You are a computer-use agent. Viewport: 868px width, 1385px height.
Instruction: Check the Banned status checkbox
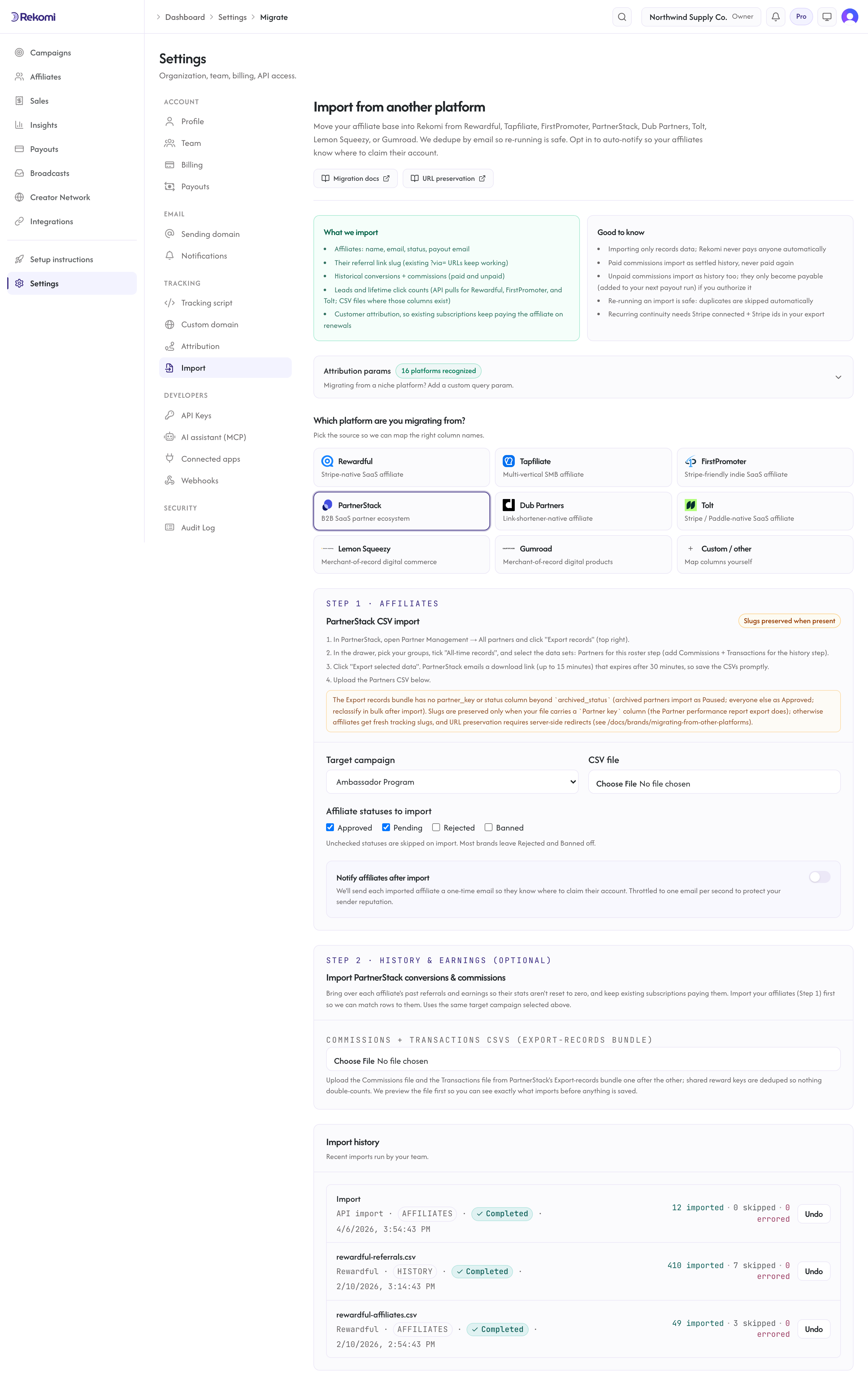(489, 828)
